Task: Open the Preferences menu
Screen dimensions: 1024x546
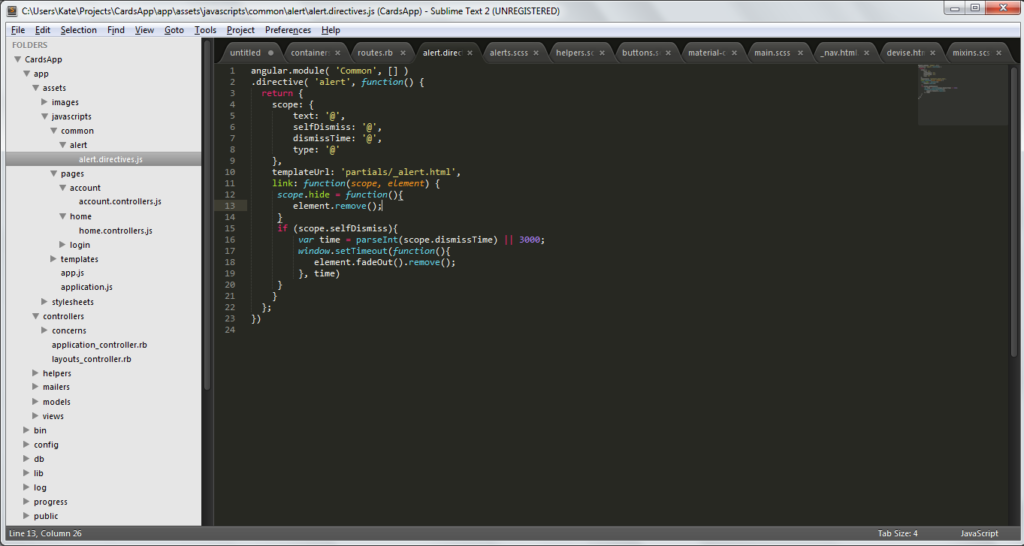Action: tap(287, 30)
